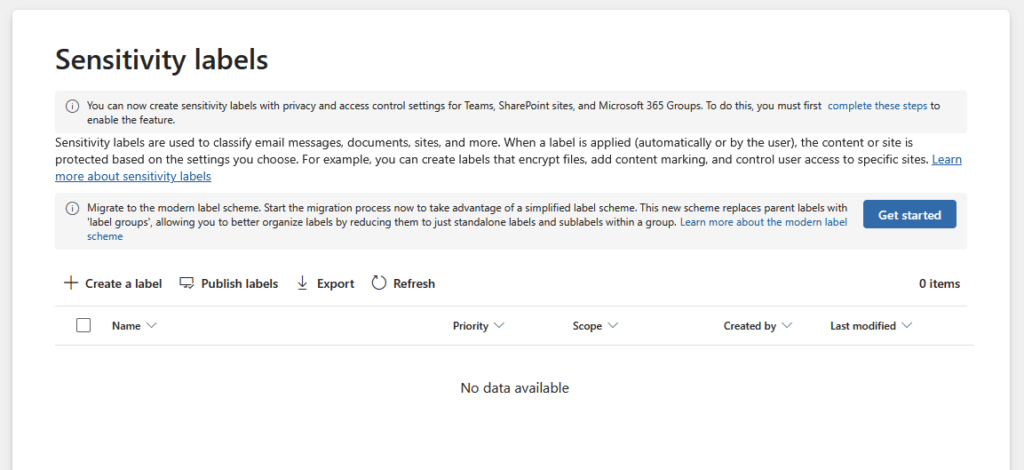Click the info icon in the migration banner
The height and width of the screenshot is (470, 1024).
coord(72,208)
